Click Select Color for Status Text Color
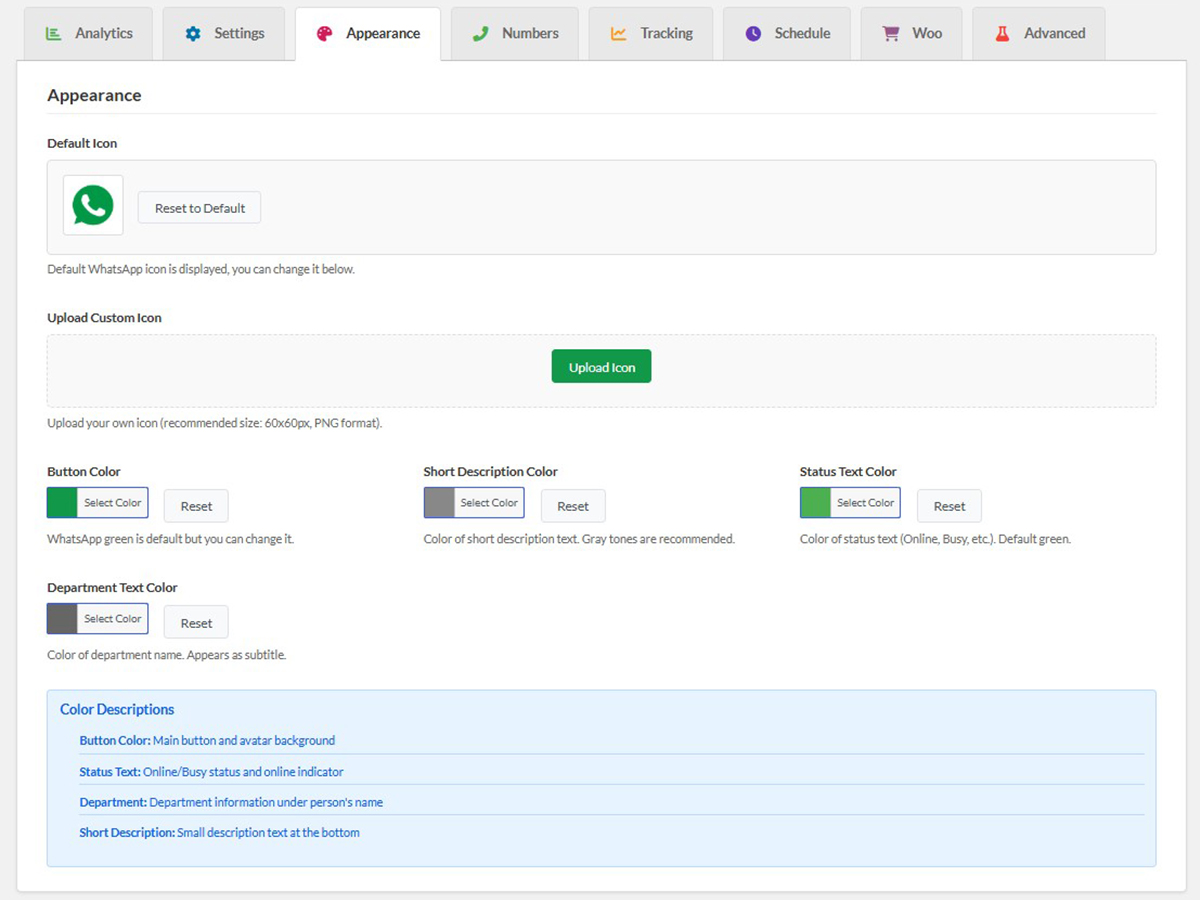Image resolution: width=1200 pixels, height=900 pixels. pos(865,503)
